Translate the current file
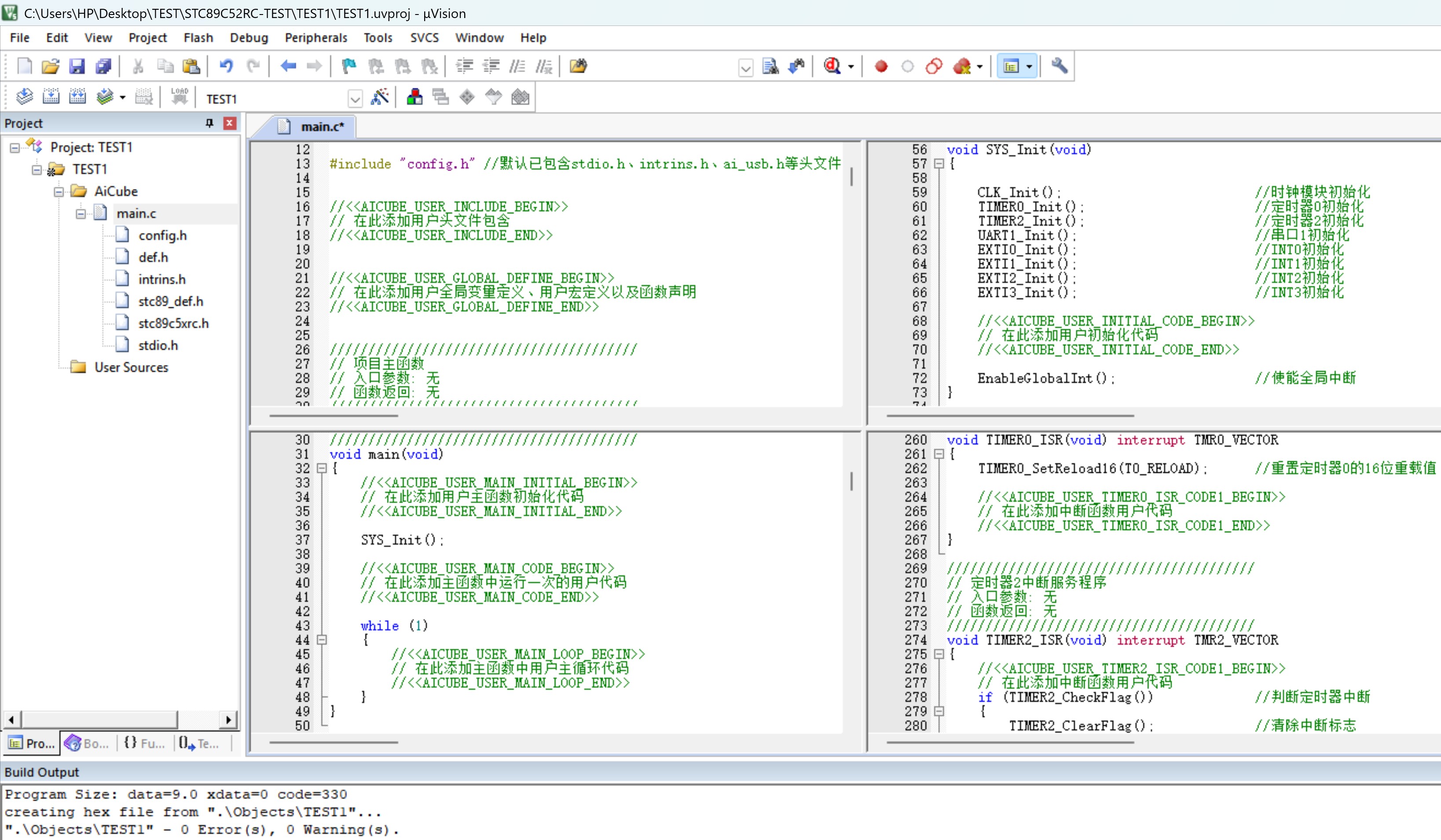This screenshot has width=1441, height=840. [25, 97]
